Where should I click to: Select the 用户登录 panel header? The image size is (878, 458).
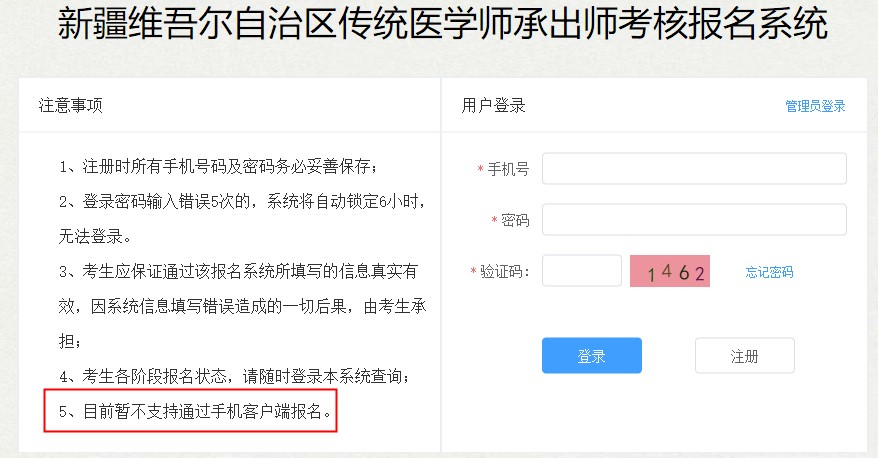[x=494, y=106]
